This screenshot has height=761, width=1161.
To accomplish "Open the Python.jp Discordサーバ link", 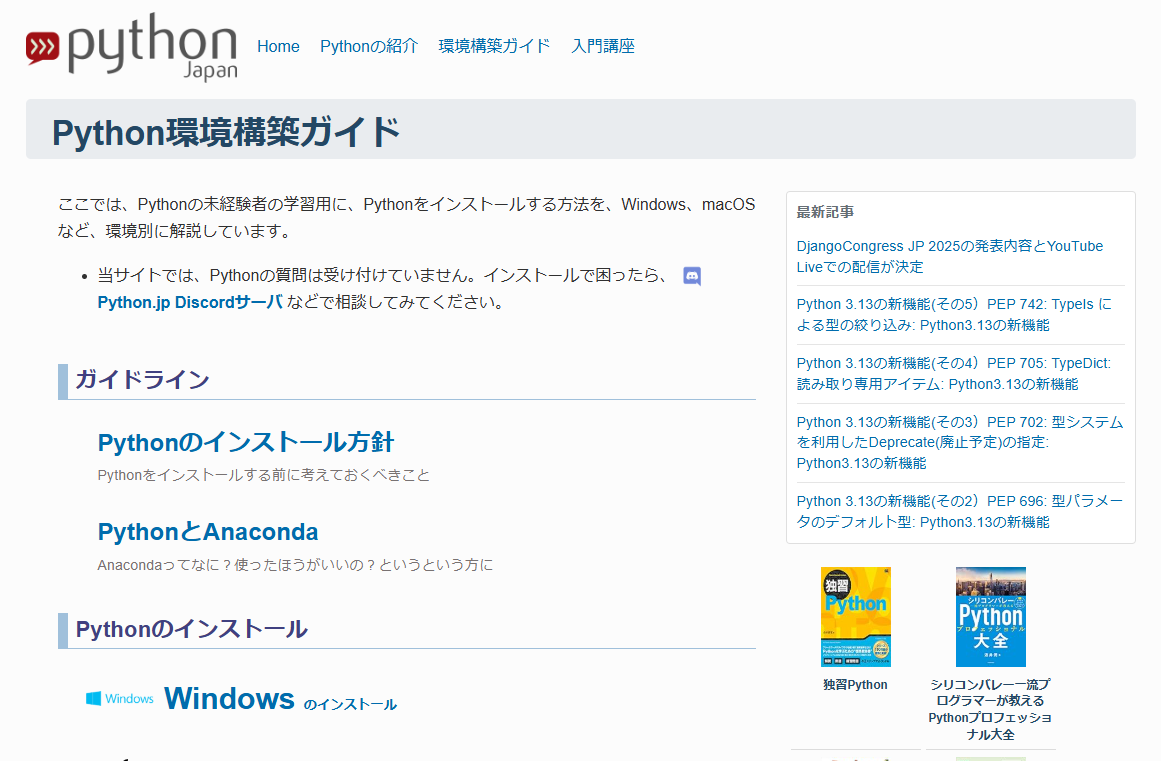I will [190, 302].
